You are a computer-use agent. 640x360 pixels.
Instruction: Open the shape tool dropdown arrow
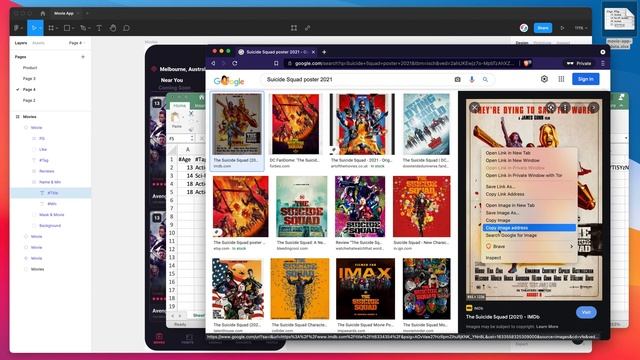[x=73, y=28]
